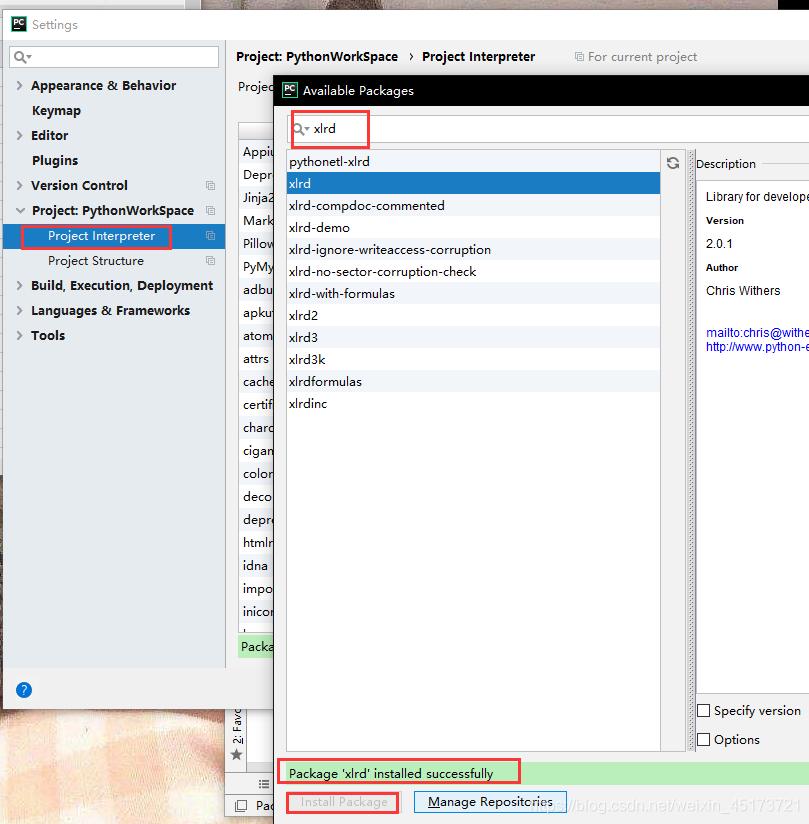
Task: Collapse the Project: PythonWorkSpace section
Action: click(x=20, y=211)
